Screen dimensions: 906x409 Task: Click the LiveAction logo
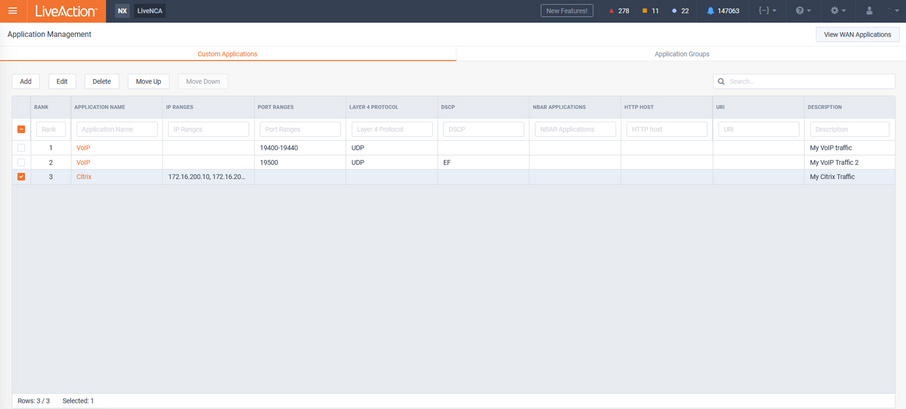pyautogui.click(x=66, y=11)
